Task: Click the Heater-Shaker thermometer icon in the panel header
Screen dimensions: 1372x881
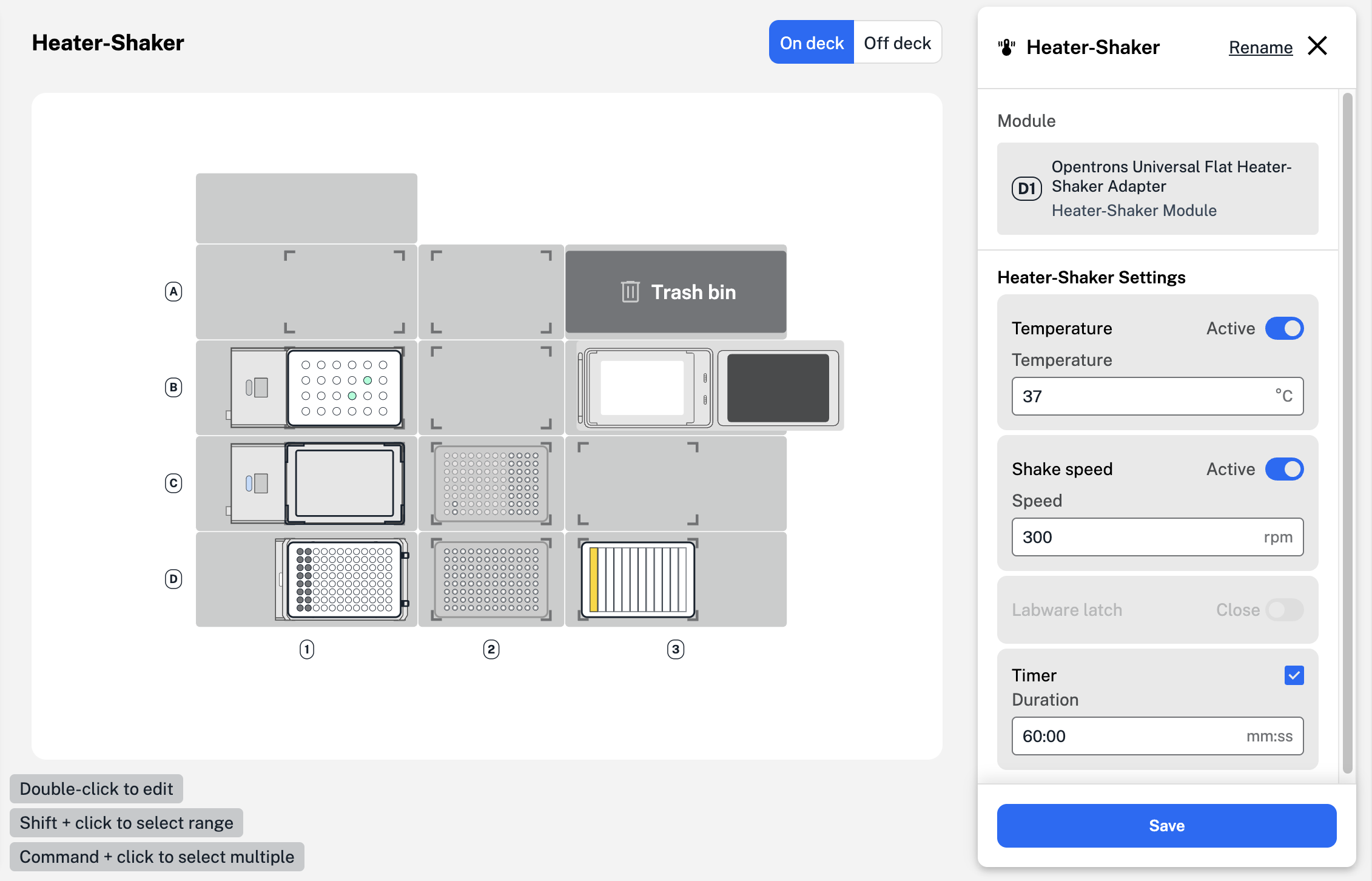Action: tap(1007, 47)
